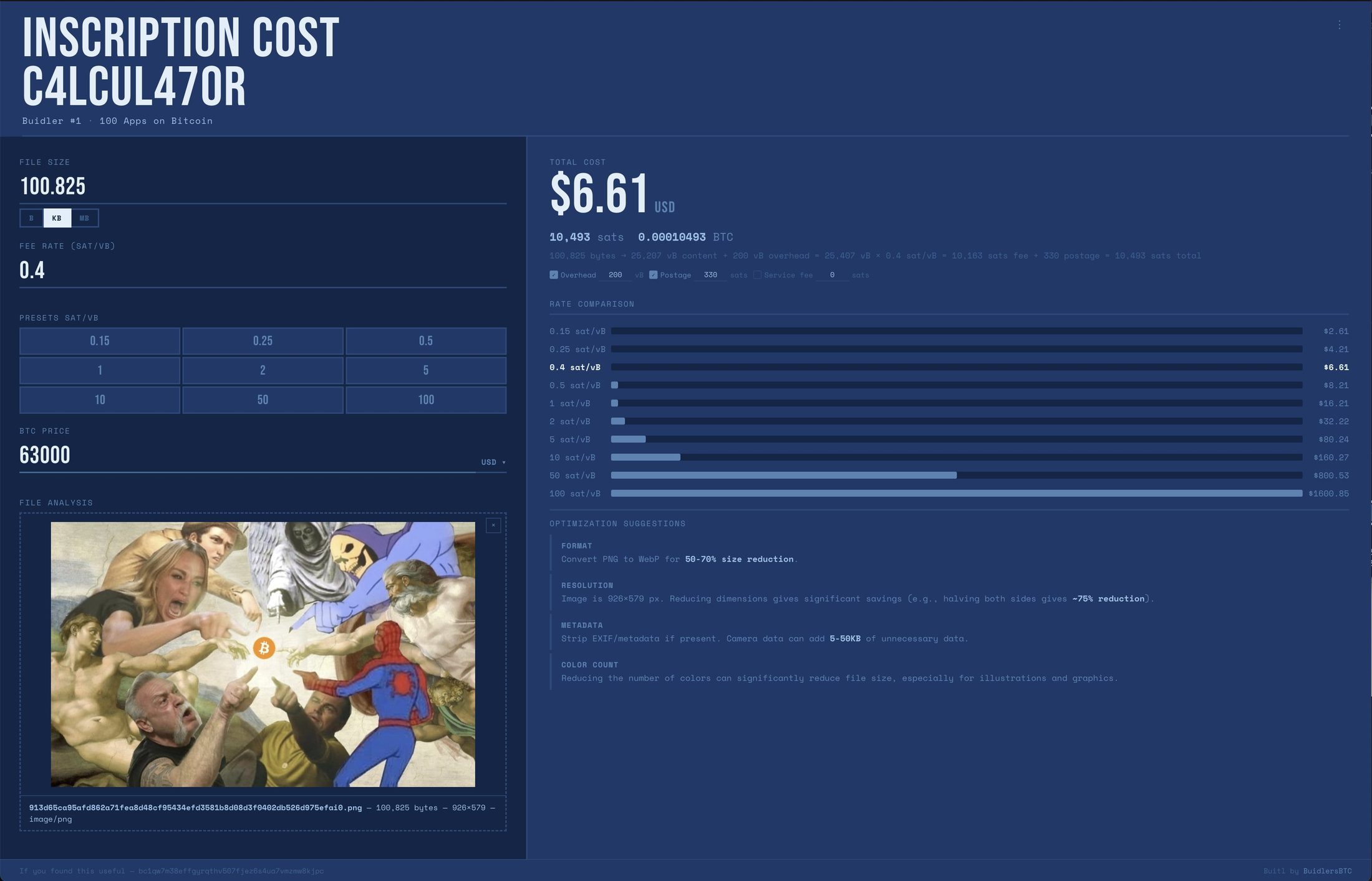Image resolution: width=1372 pixels, height=881 pixels.
Task: Toggle the Postage checkbox
Action: click(654, 275)
